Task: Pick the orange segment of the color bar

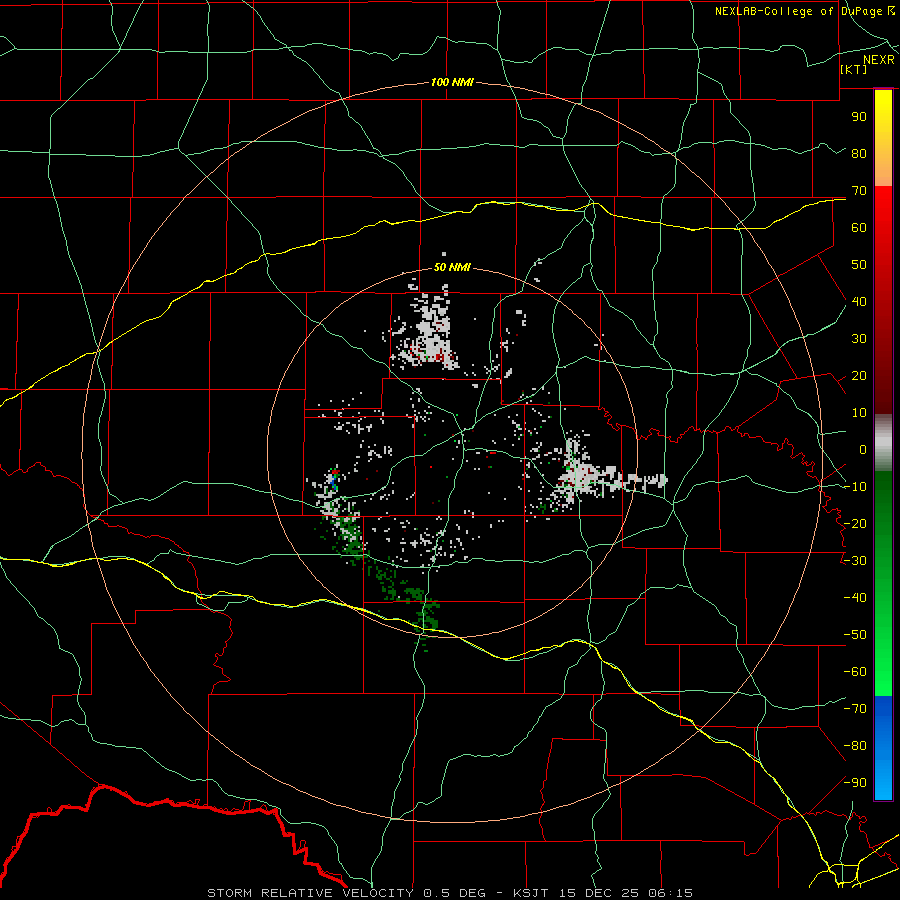Action: (x=883, y=166)
